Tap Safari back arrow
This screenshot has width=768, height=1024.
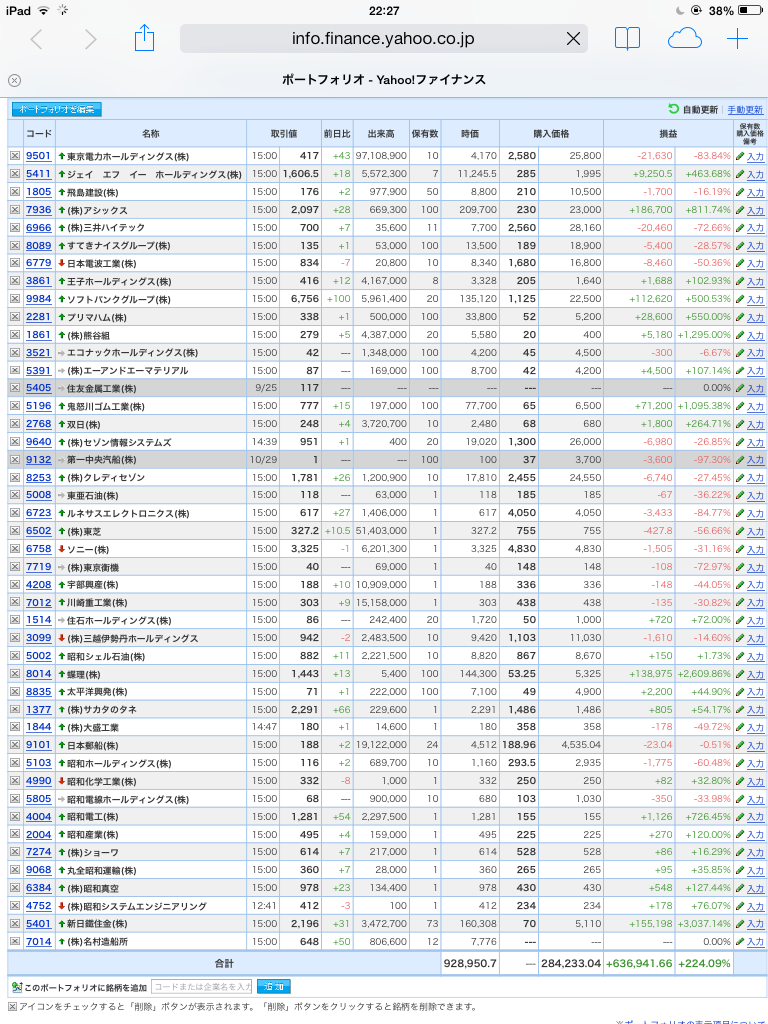click(37, 40)
